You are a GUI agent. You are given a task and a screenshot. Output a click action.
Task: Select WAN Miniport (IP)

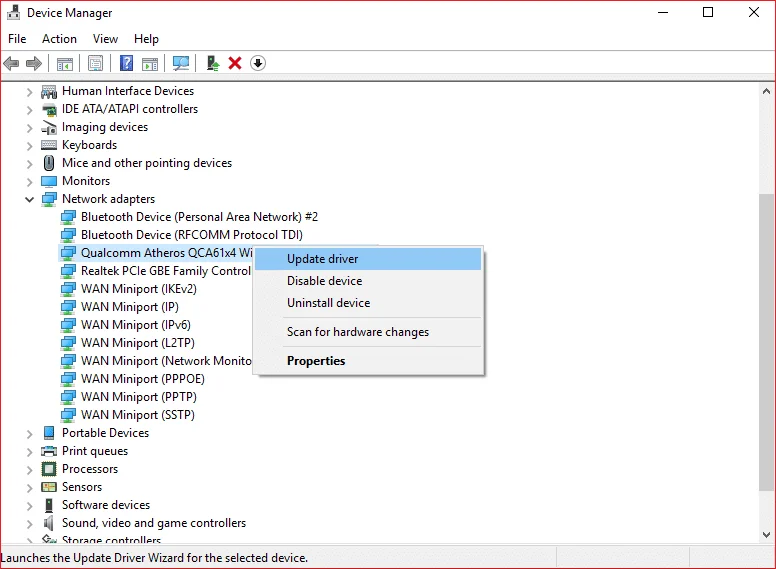pos(130,307)
